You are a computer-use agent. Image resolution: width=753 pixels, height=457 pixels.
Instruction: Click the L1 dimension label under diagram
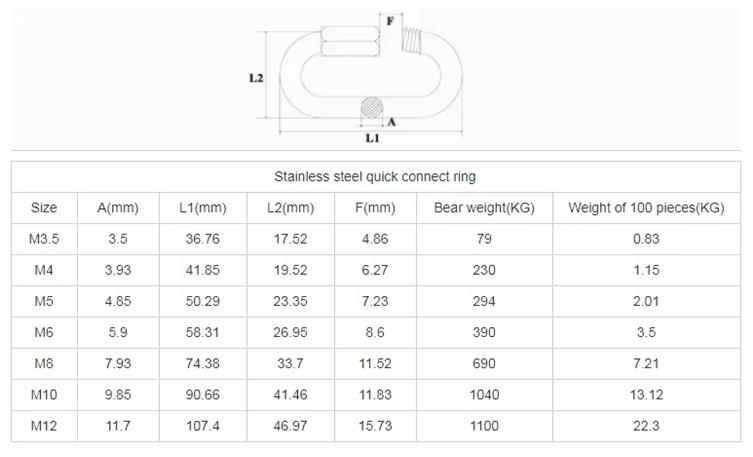(x=372, y=138)
